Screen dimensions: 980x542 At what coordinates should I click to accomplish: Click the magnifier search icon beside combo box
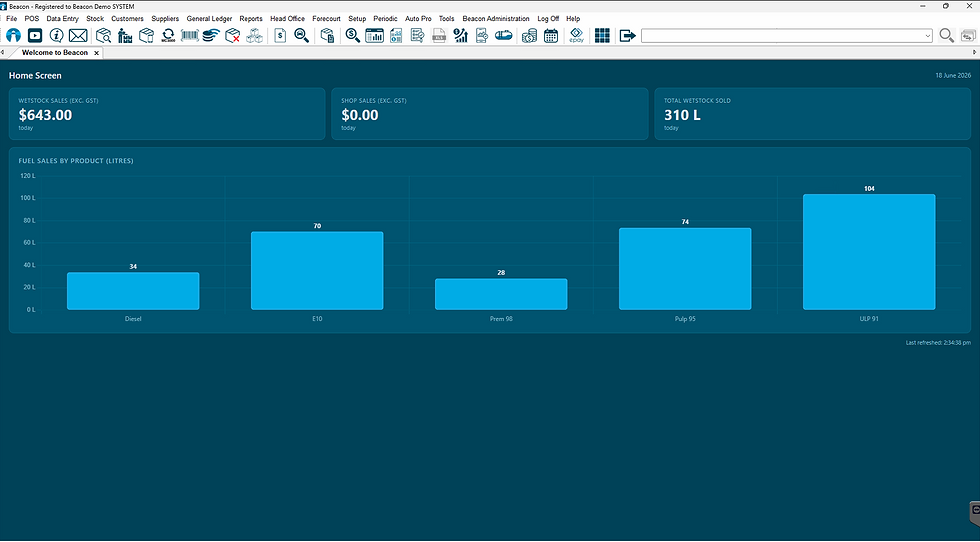pos(947,36)
